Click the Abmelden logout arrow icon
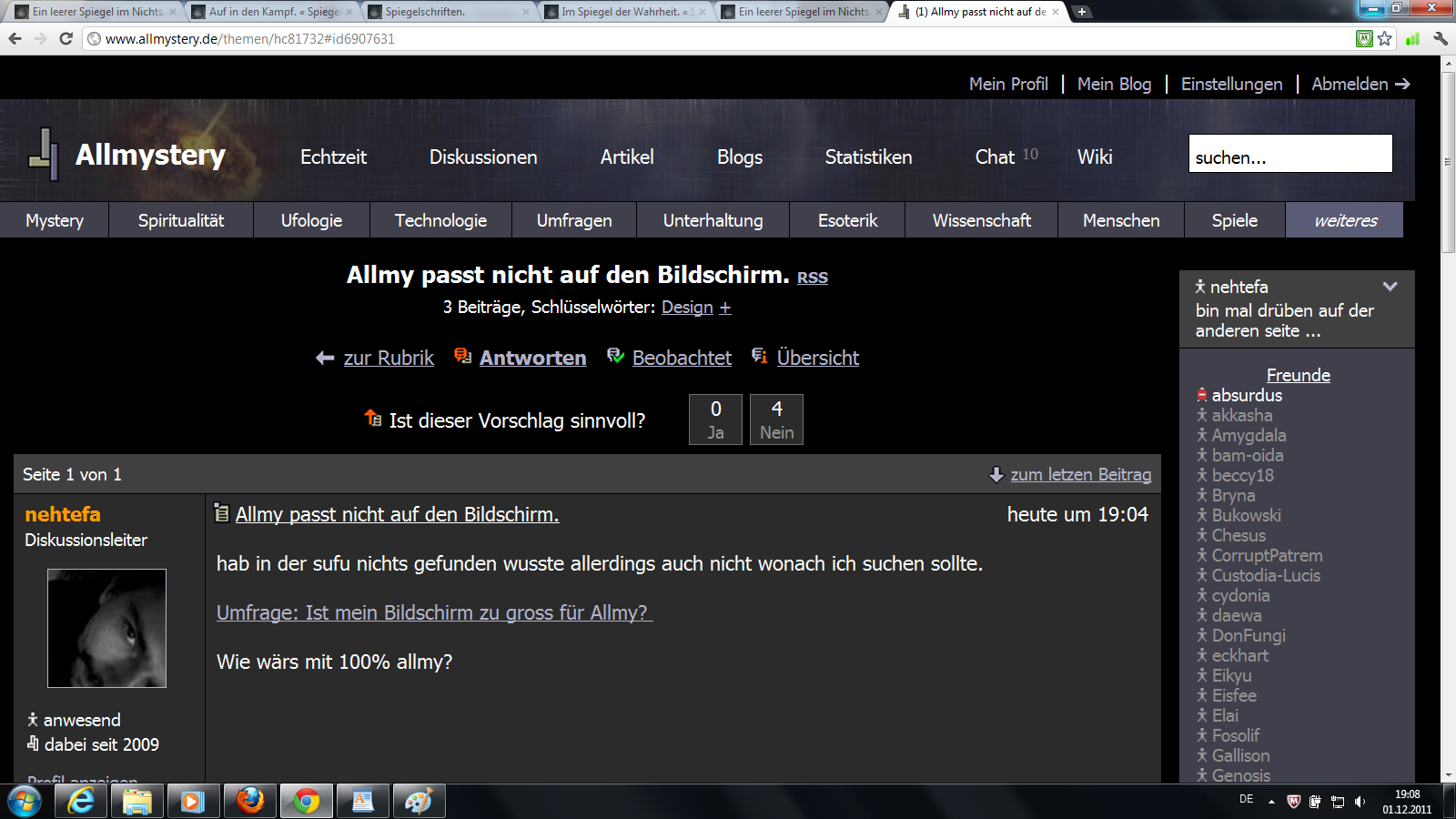 pos(1402,84)
